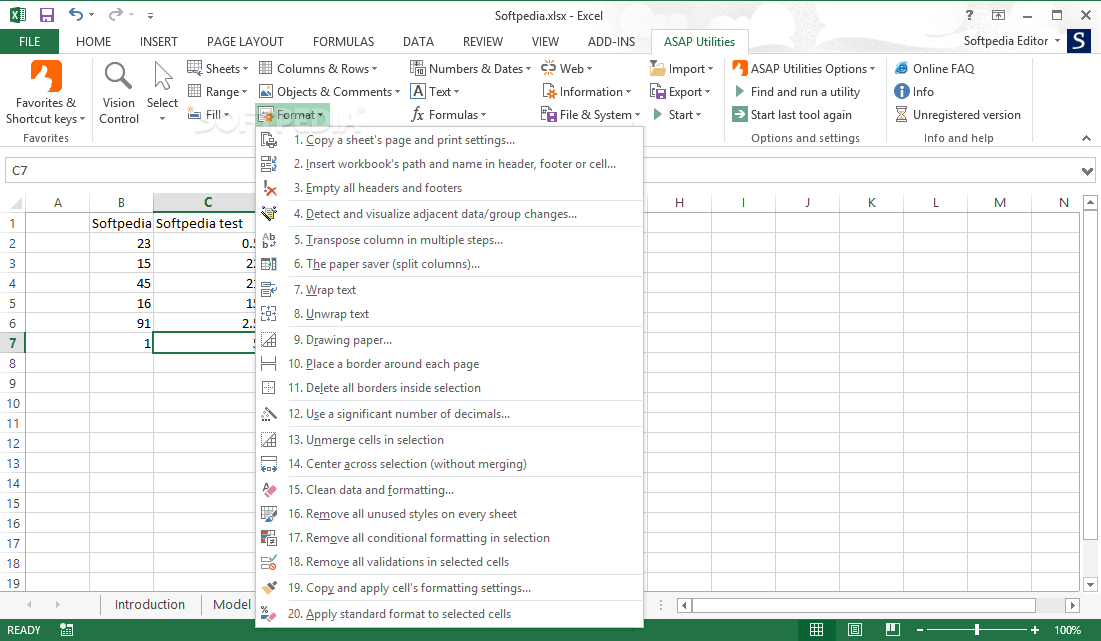
Task: Click the Undo arrow icon
Action: (x=76, y=15)
